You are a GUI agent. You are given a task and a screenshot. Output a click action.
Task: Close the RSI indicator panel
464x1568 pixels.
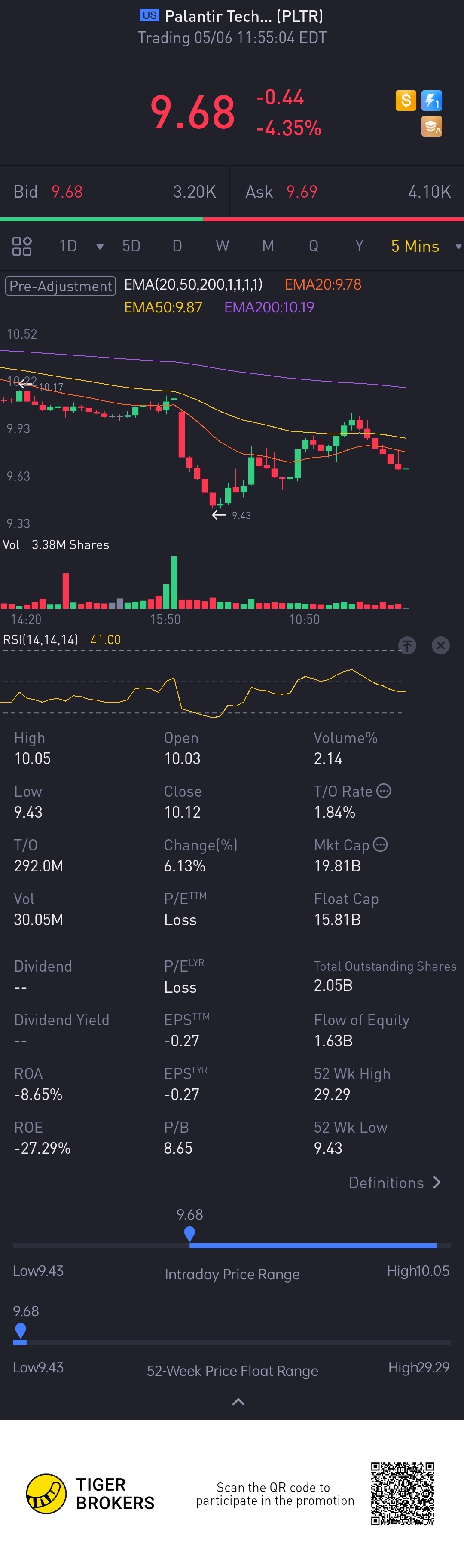pyautogui.click(x=441, y=645)
